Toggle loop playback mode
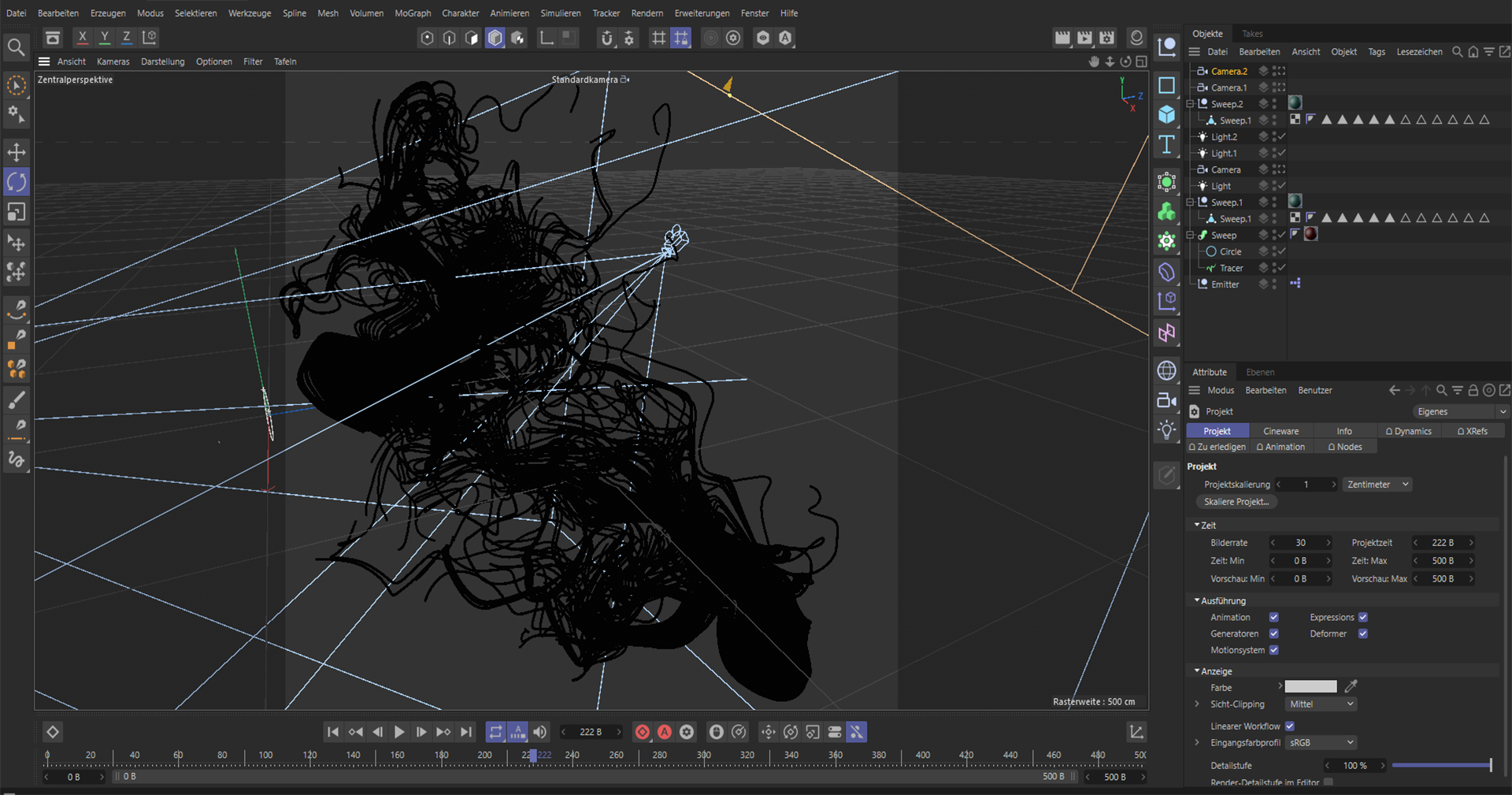The height and width of the screenshot is (795, 1512). 495,732
